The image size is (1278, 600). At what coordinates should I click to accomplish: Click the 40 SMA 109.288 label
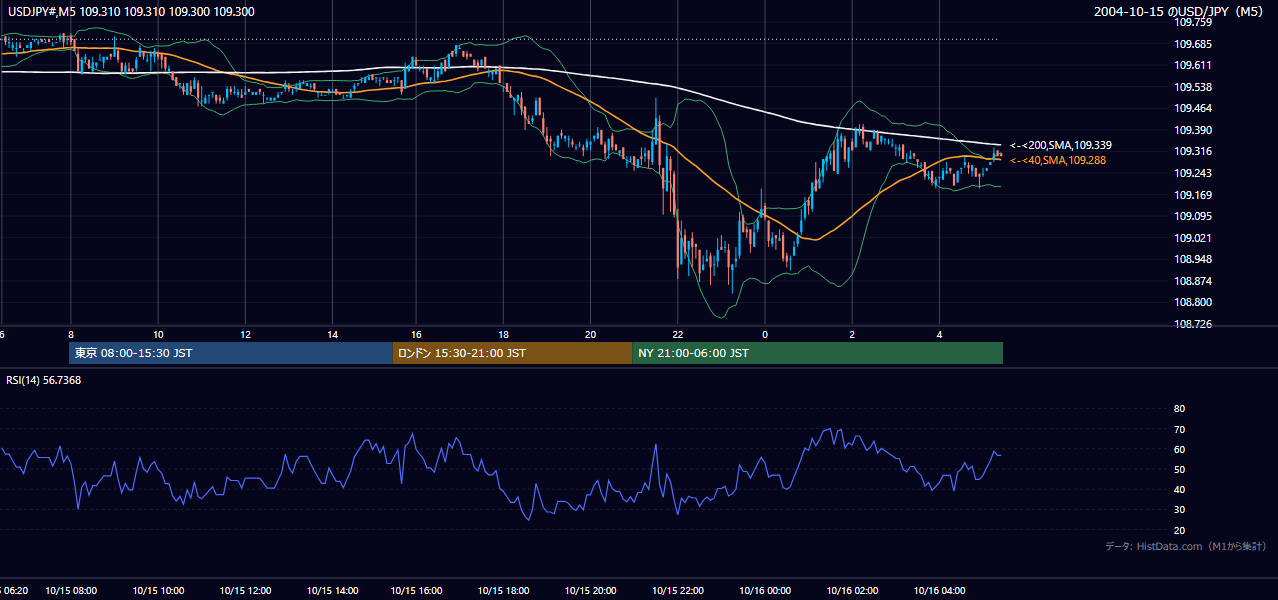[1058, 160]
